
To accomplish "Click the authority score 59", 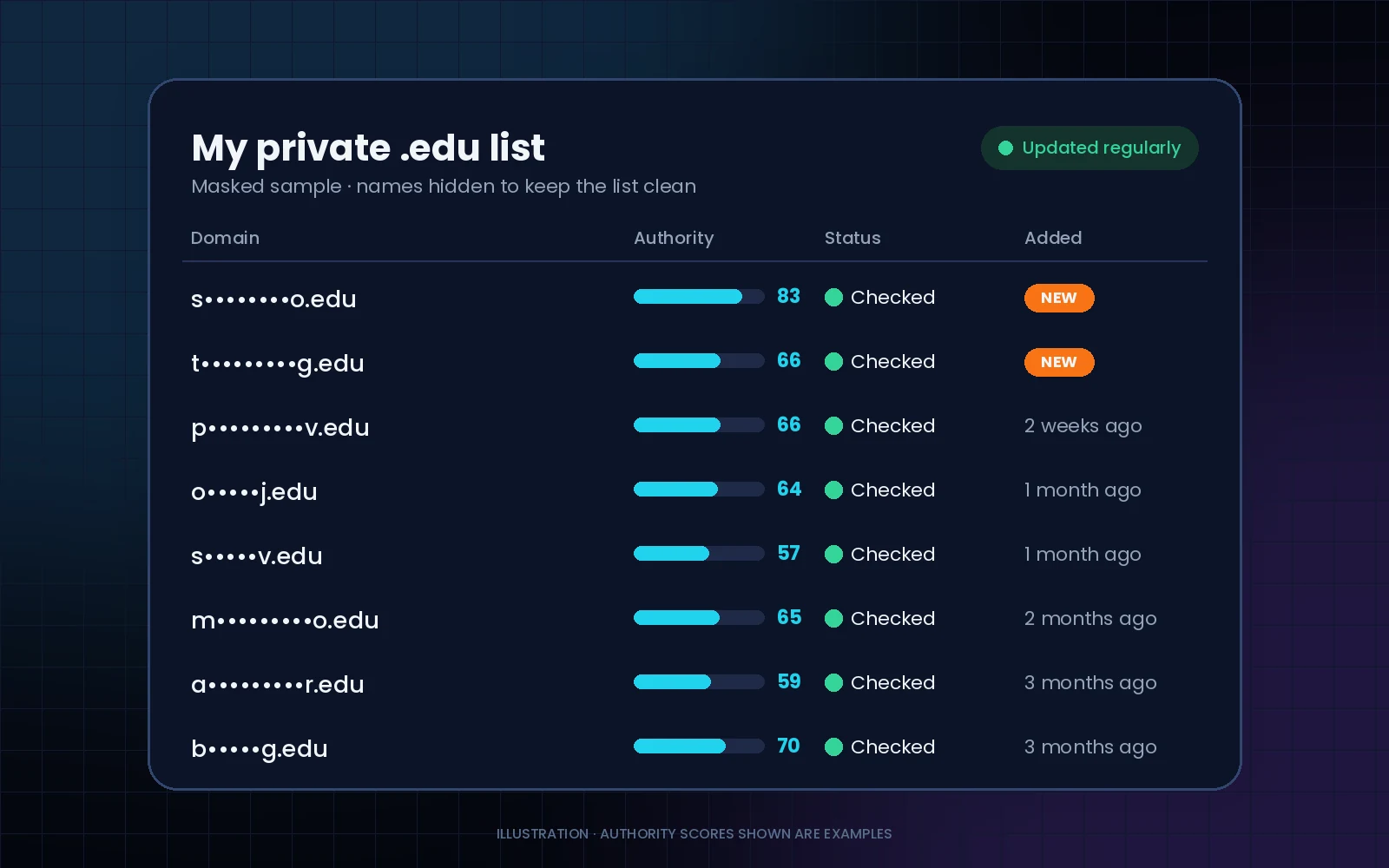I will (789, 682).
